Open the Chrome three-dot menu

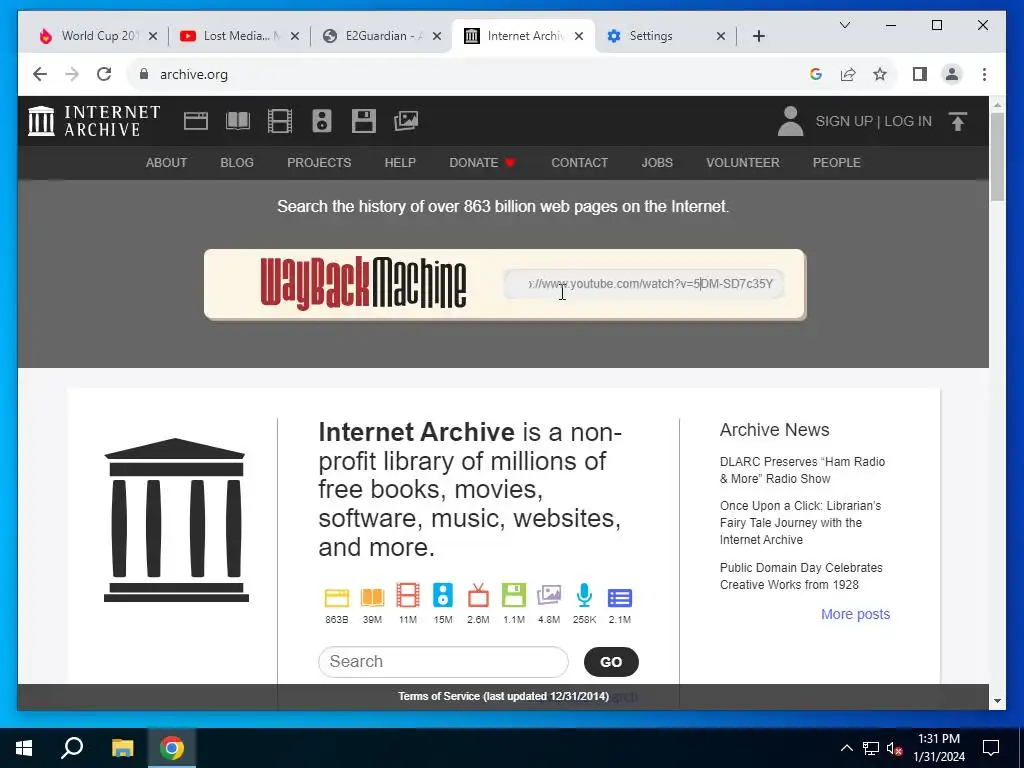984,74
